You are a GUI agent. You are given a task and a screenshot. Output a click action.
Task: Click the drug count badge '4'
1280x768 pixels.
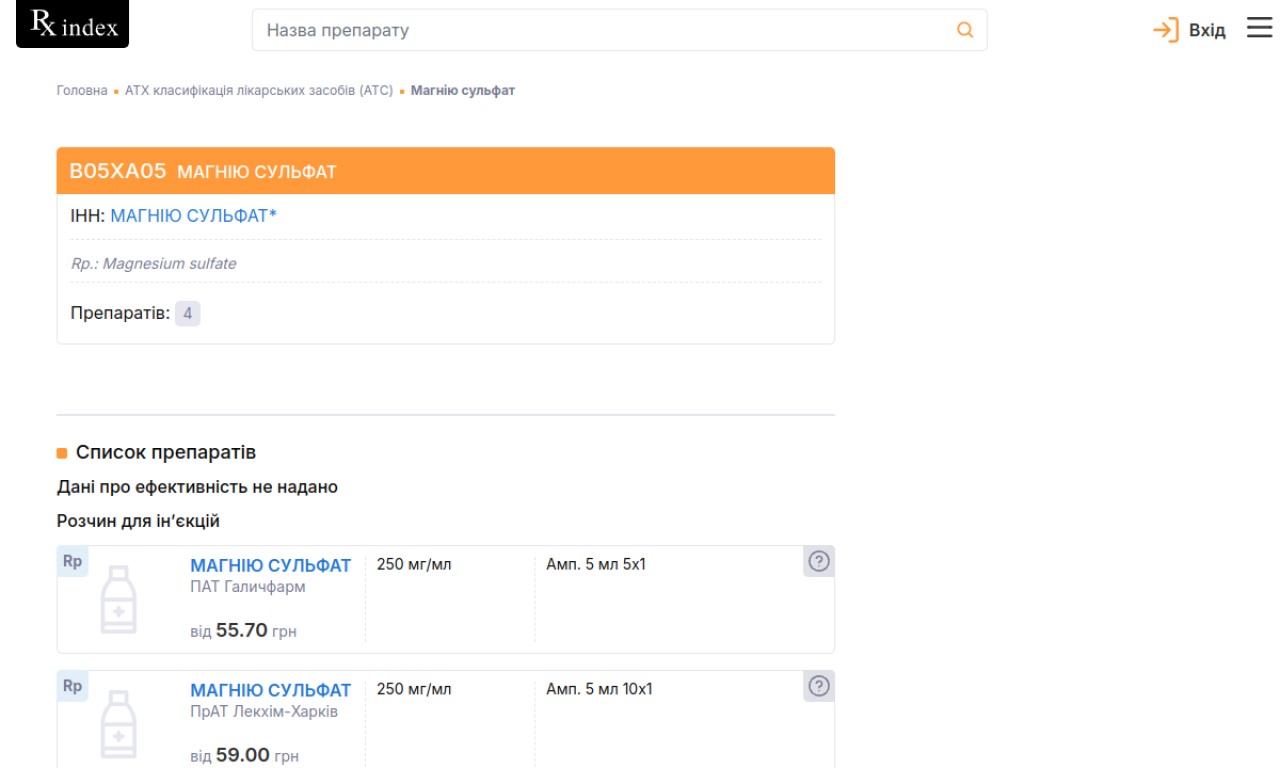pos(187,314)
